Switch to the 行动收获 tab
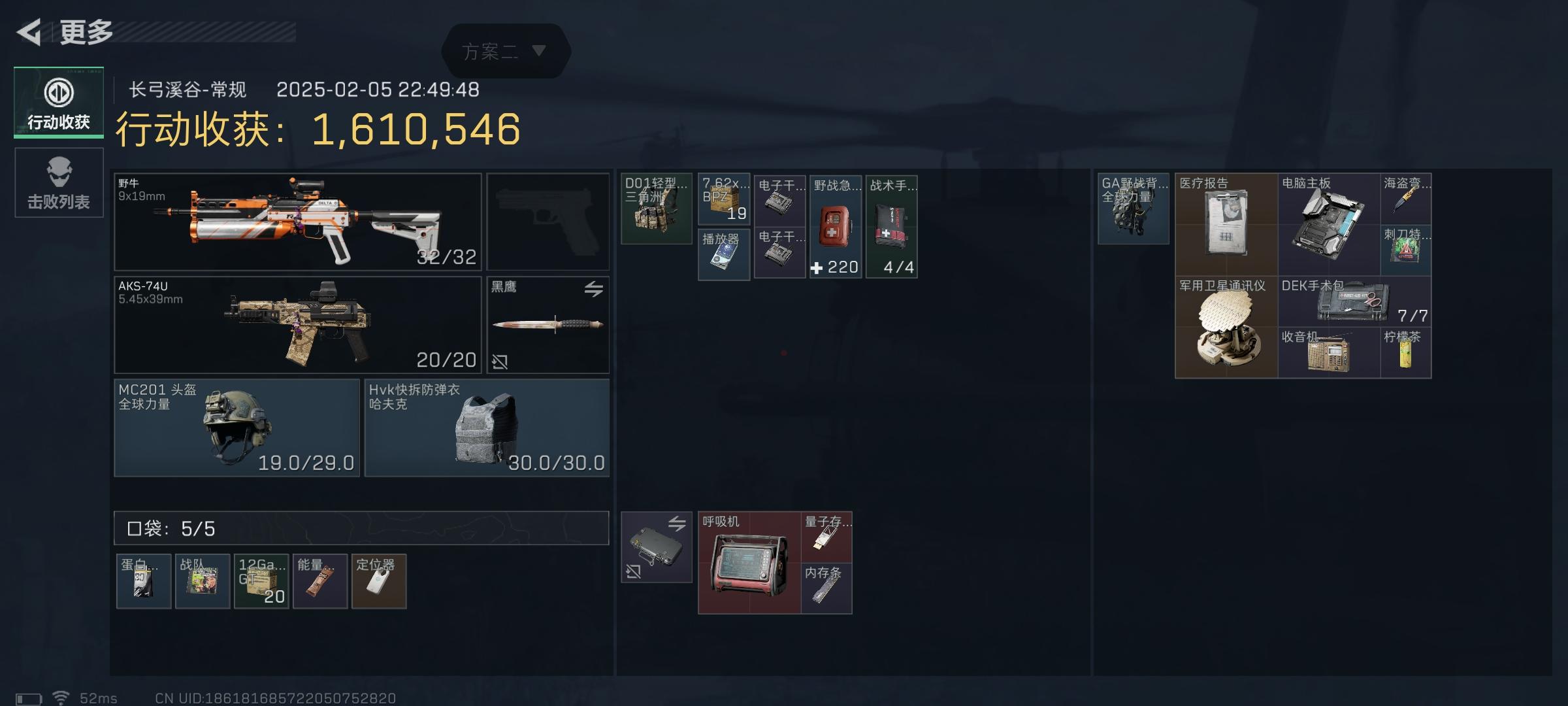Viewport: 1568px width, 706px height. point(59,103)
